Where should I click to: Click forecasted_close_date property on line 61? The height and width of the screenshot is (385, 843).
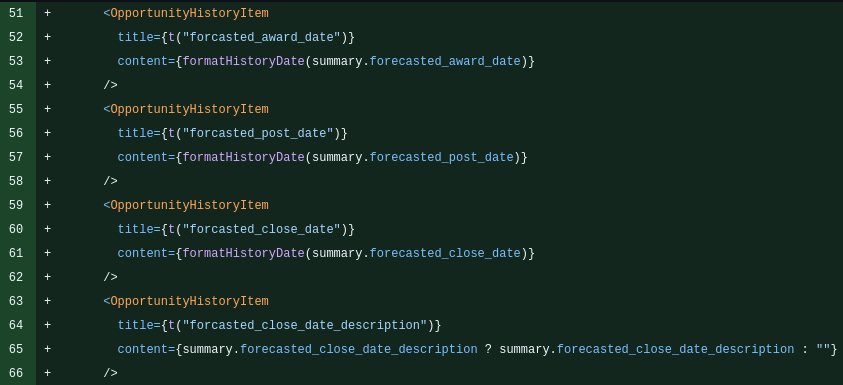tap(445, 253)
